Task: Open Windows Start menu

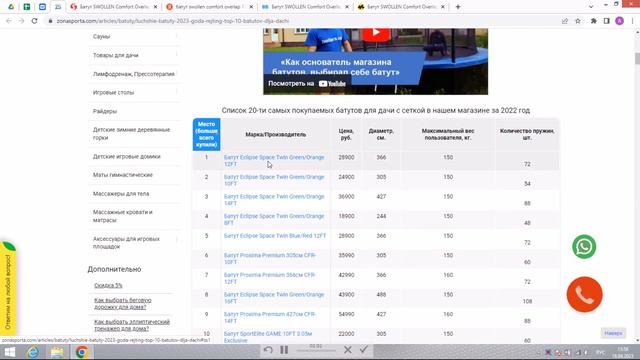Action: tap(9, 352)
